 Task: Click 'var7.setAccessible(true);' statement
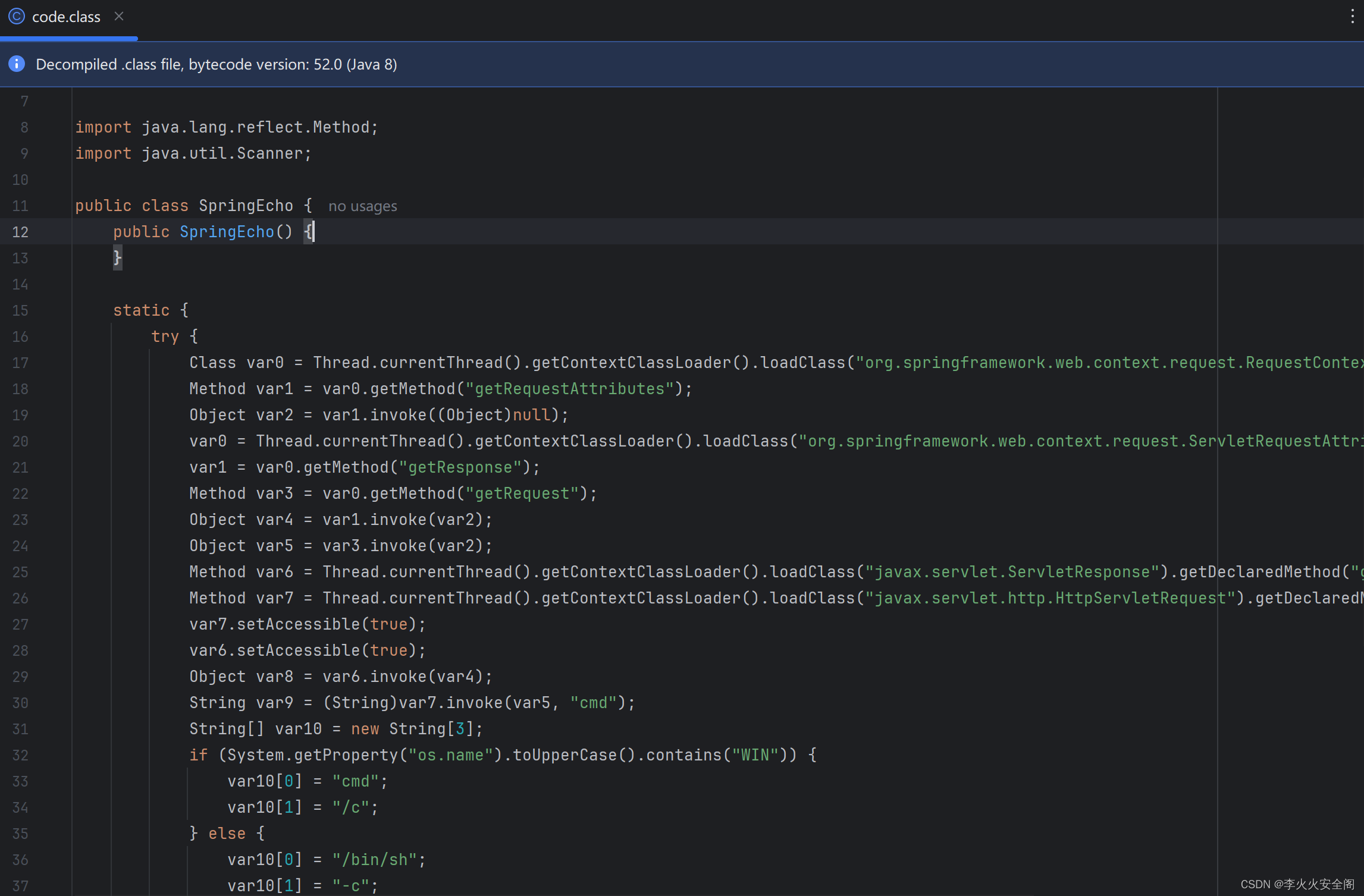tap(308, 624)
